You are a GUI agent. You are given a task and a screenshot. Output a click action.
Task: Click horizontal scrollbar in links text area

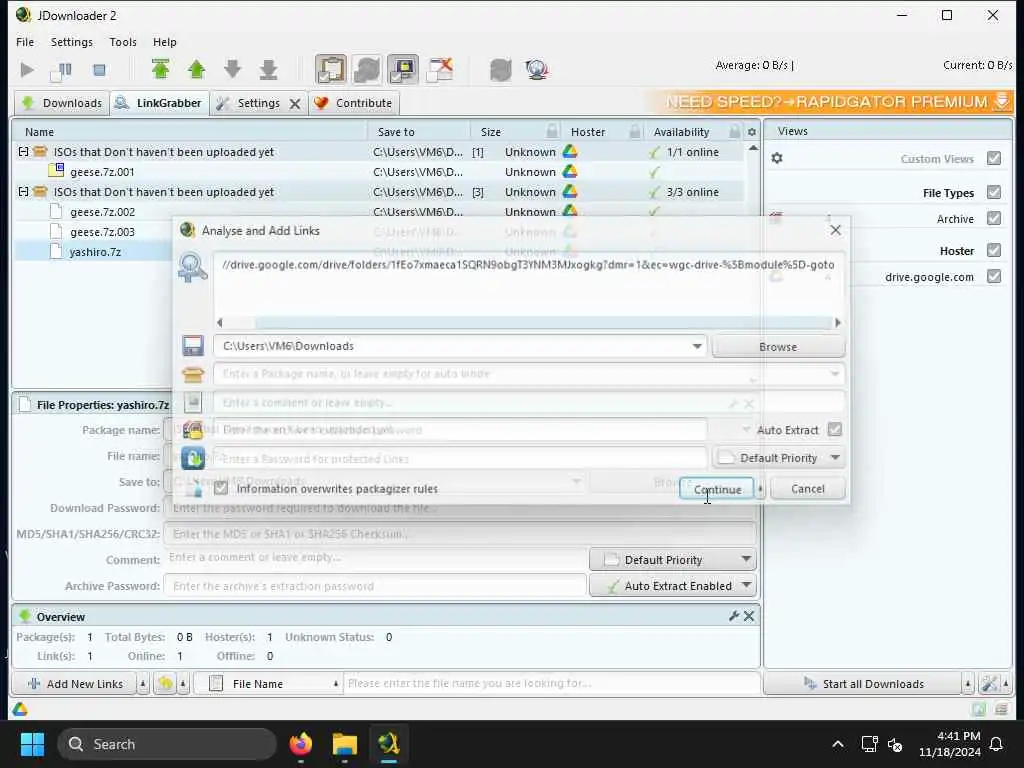(x=543, y=323)
